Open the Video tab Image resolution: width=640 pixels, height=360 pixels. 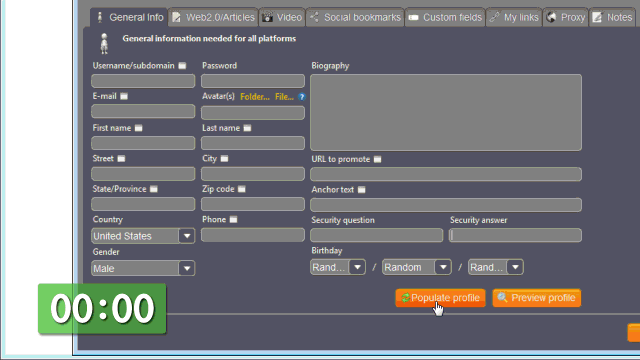click(x=282, y=17)
